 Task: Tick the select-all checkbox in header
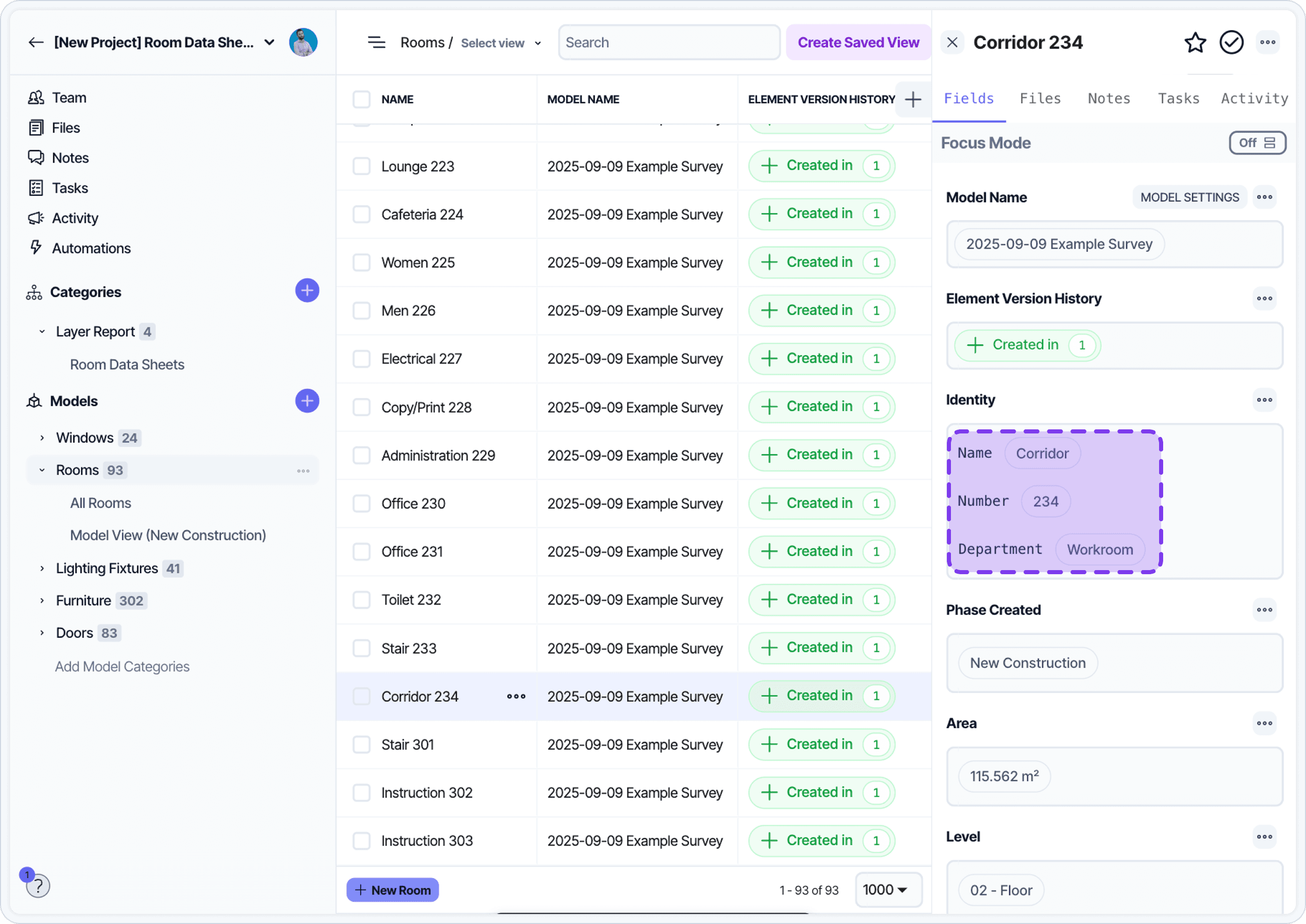[x=361, y=99]
